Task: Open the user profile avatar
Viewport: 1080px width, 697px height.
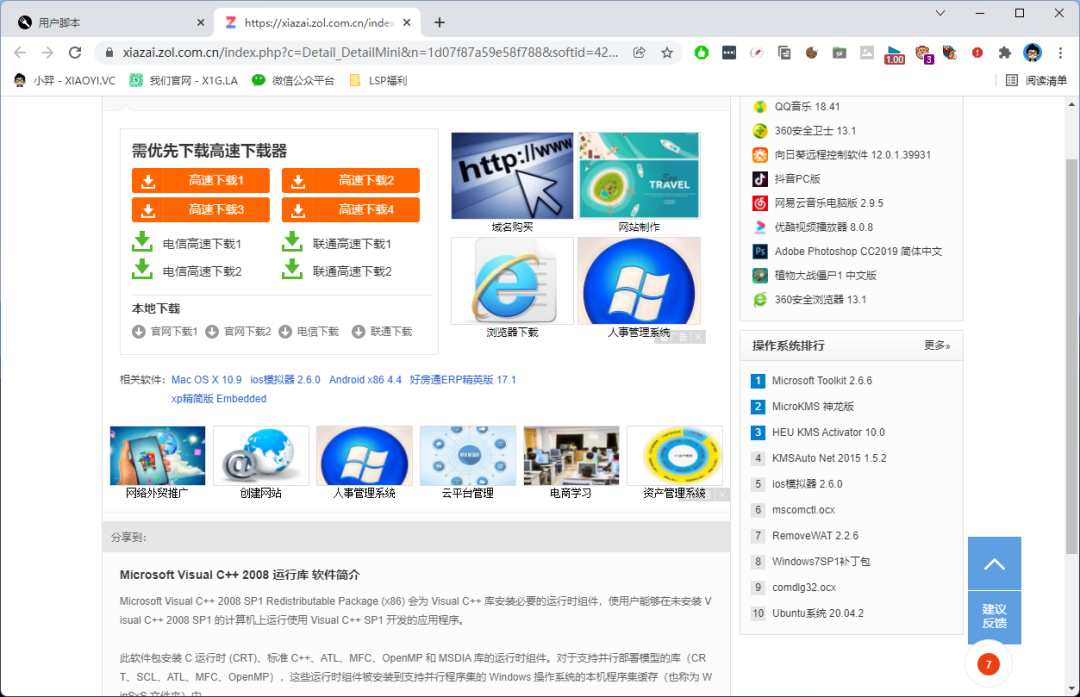Action: (1032, 52)
